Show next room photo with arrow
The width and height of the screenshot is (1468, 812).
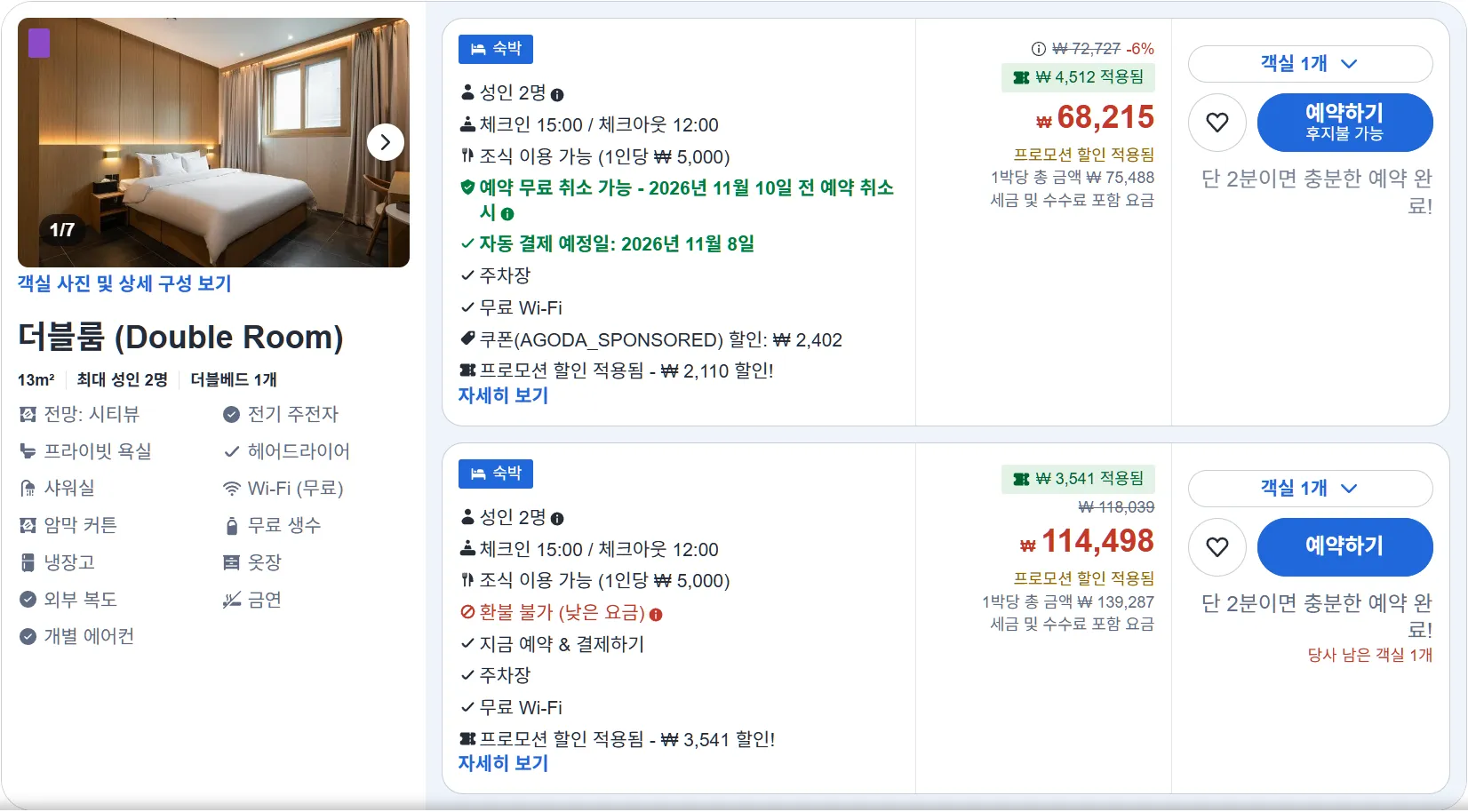tap(386, 142)
